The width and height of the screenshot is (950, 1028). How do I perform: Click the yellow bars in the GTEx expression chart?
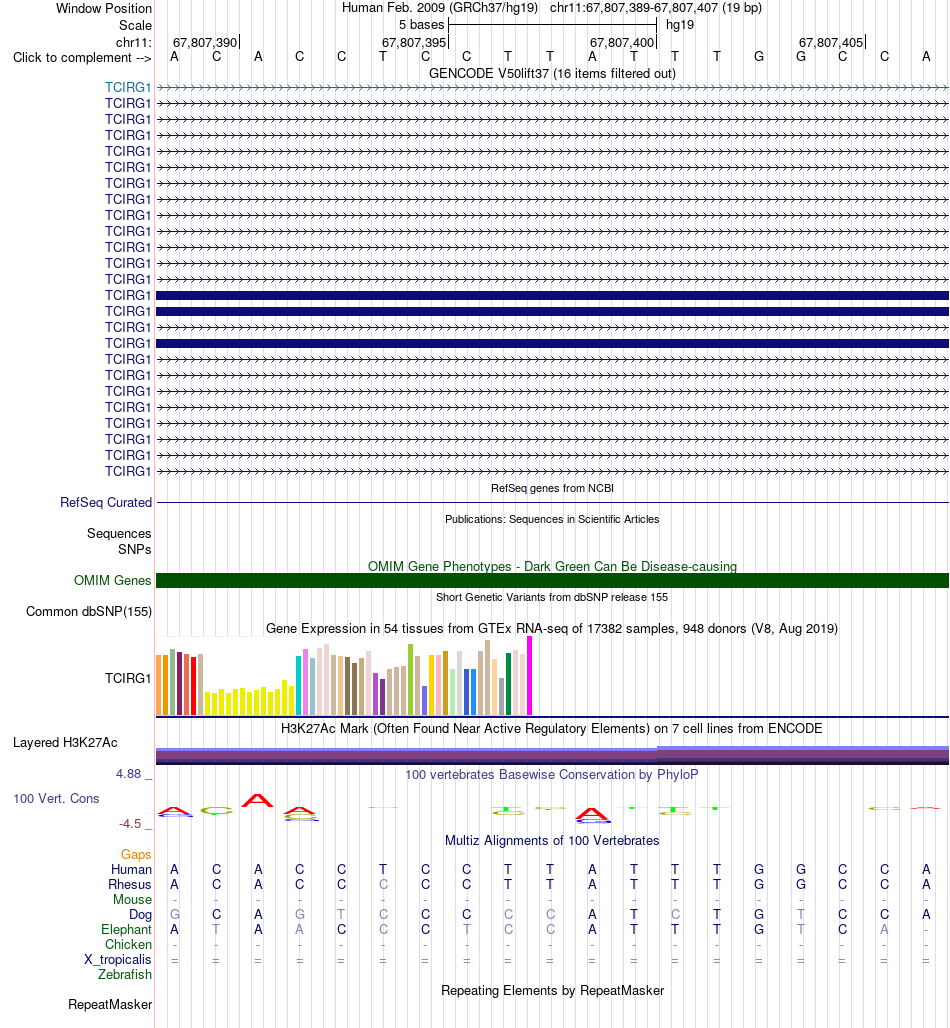coord(250,700)
